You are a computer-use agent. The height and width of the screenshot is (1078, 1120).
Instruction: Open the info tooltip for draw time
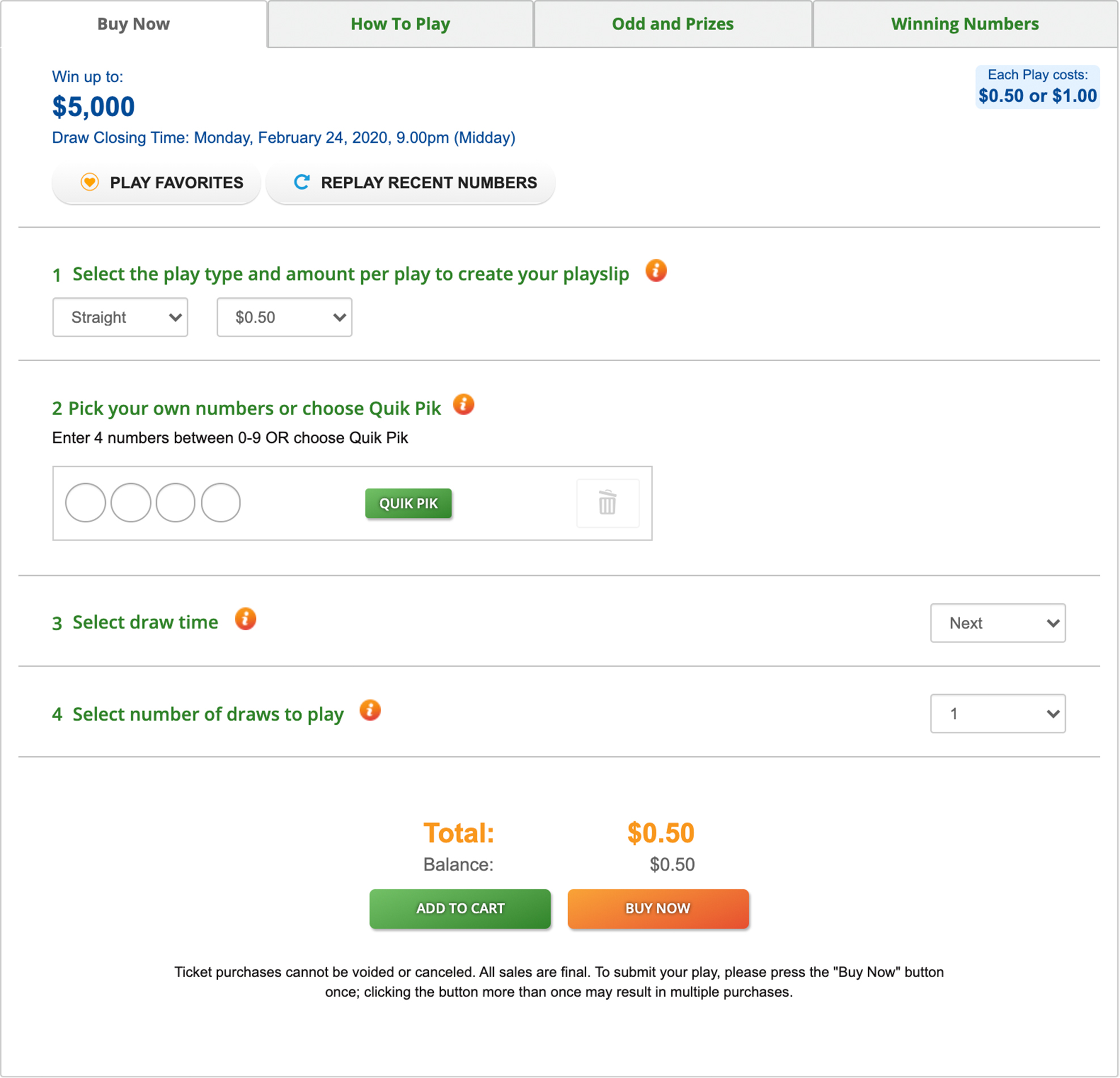pyautogui.click(x=245, y=619)
